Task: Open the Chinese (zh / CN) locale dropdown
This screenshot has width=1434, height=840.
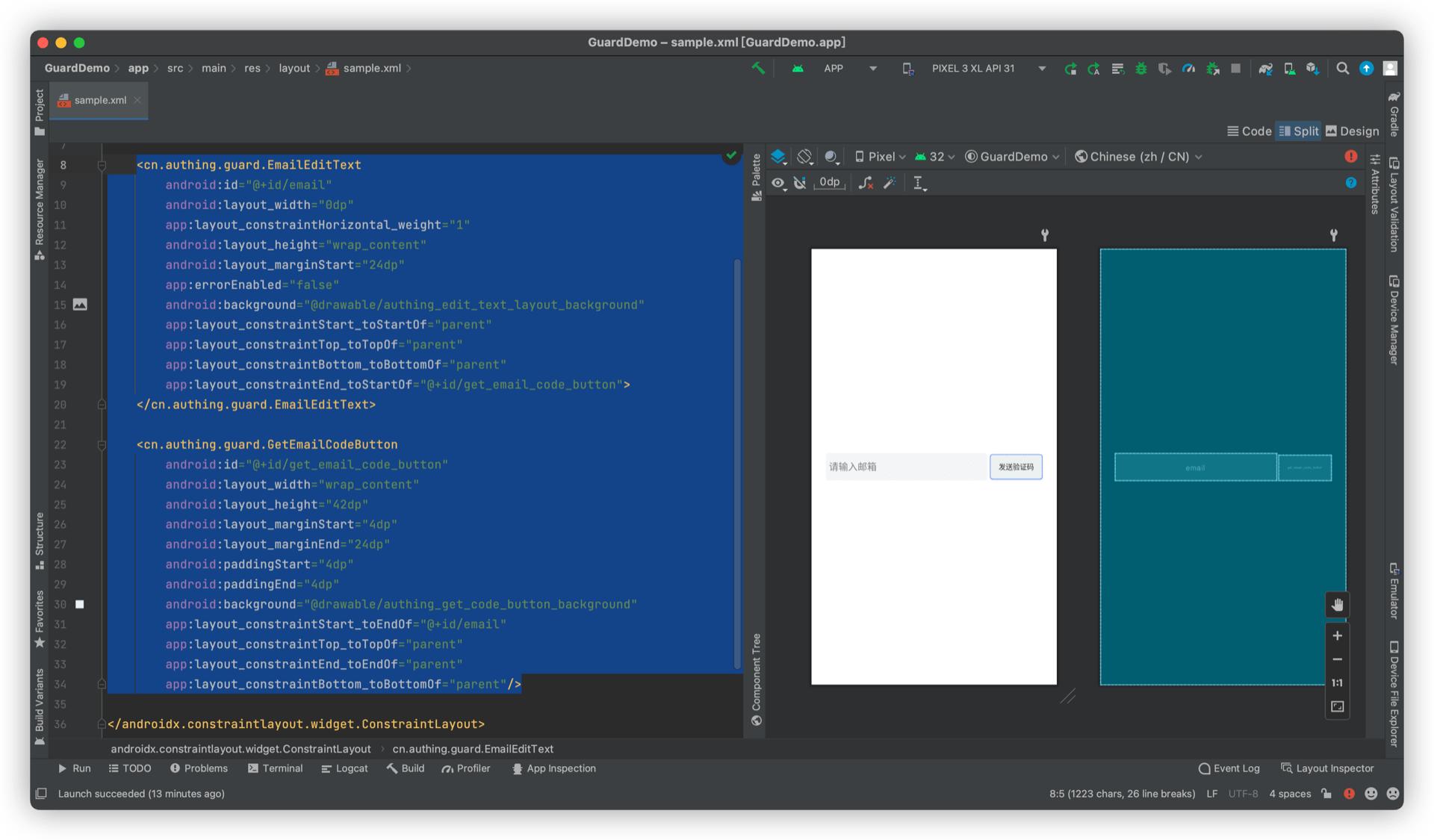Action: [1138, 157]
